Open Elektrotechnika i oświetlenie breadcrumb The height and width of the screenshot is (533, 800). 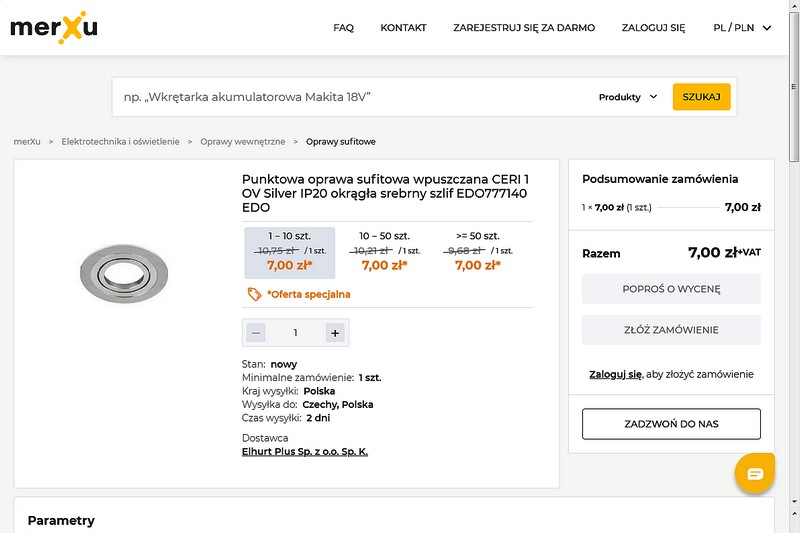[120, 142]
